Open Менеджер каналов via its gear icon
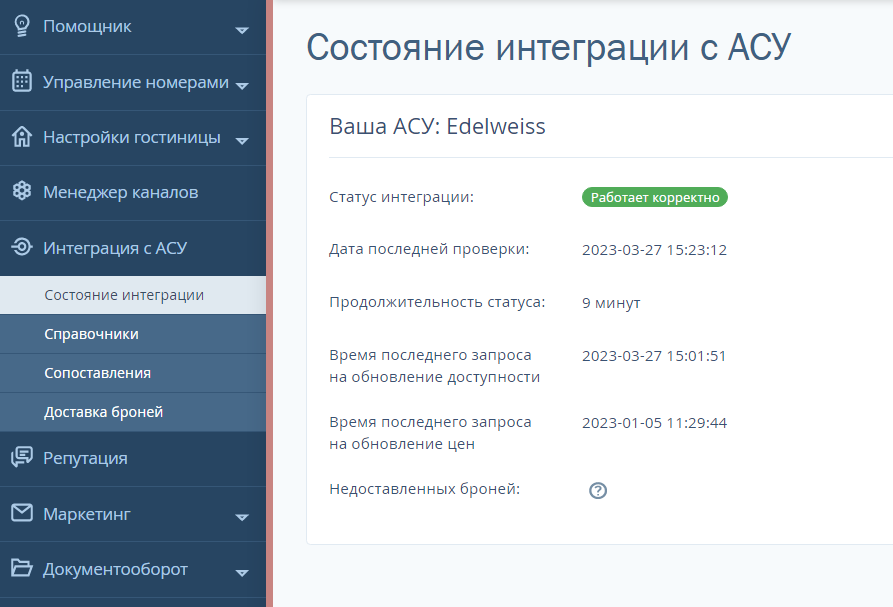Image resolution: width=893 pixels, height=607 pixels. click(22, 191)
